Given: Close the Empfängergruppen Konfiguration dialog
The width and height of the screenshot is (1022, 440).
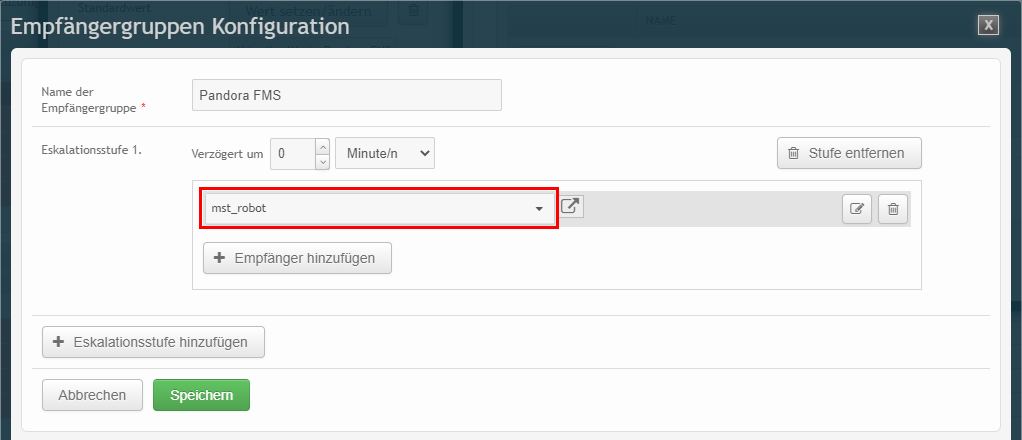Looking at the screenshot, I should coord(988,25).
